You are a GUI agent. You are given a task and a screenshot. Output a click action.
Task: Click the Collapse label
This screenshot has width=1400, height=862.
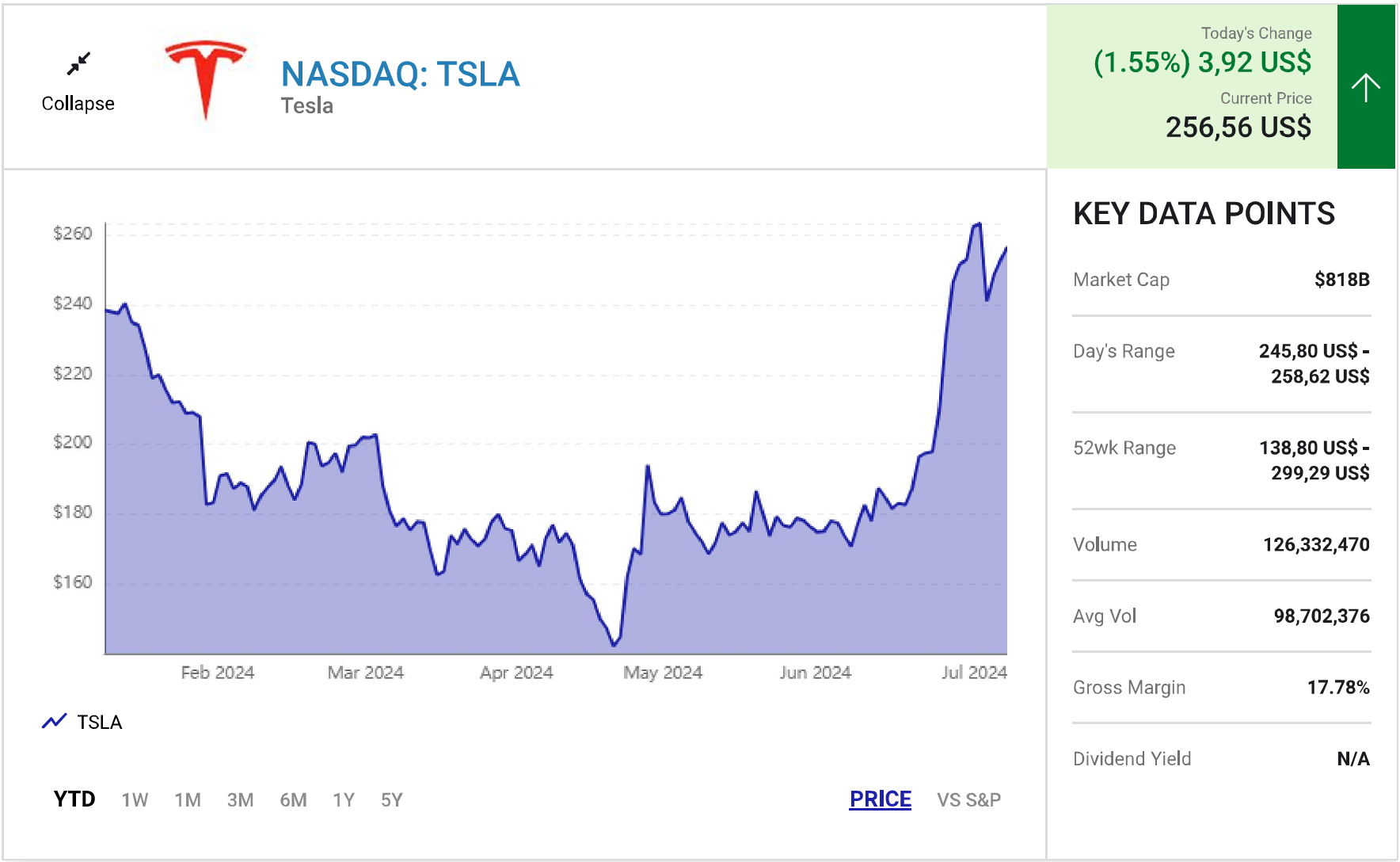tap(78, 104)
